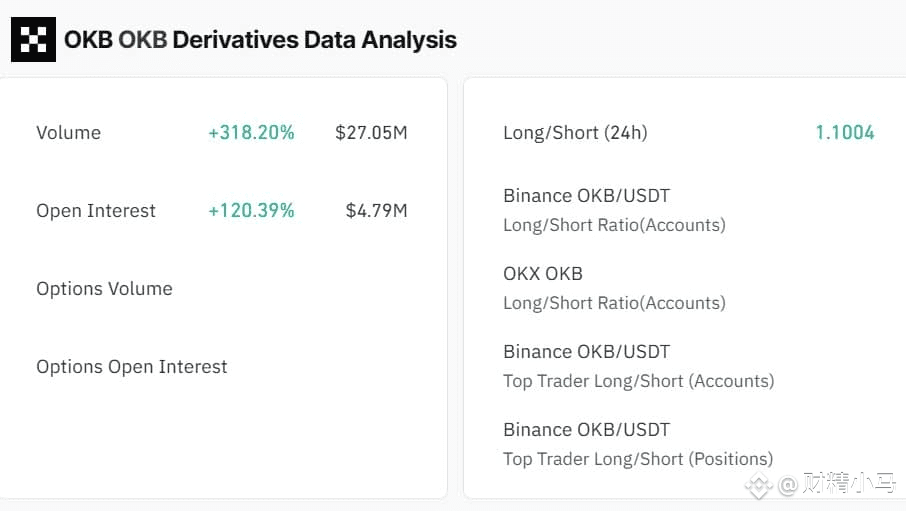Viewport: 906px width, 511px height.
Task: Click the Top Trader Long/Short (Positions) subtitle
Action: (638, 459)
